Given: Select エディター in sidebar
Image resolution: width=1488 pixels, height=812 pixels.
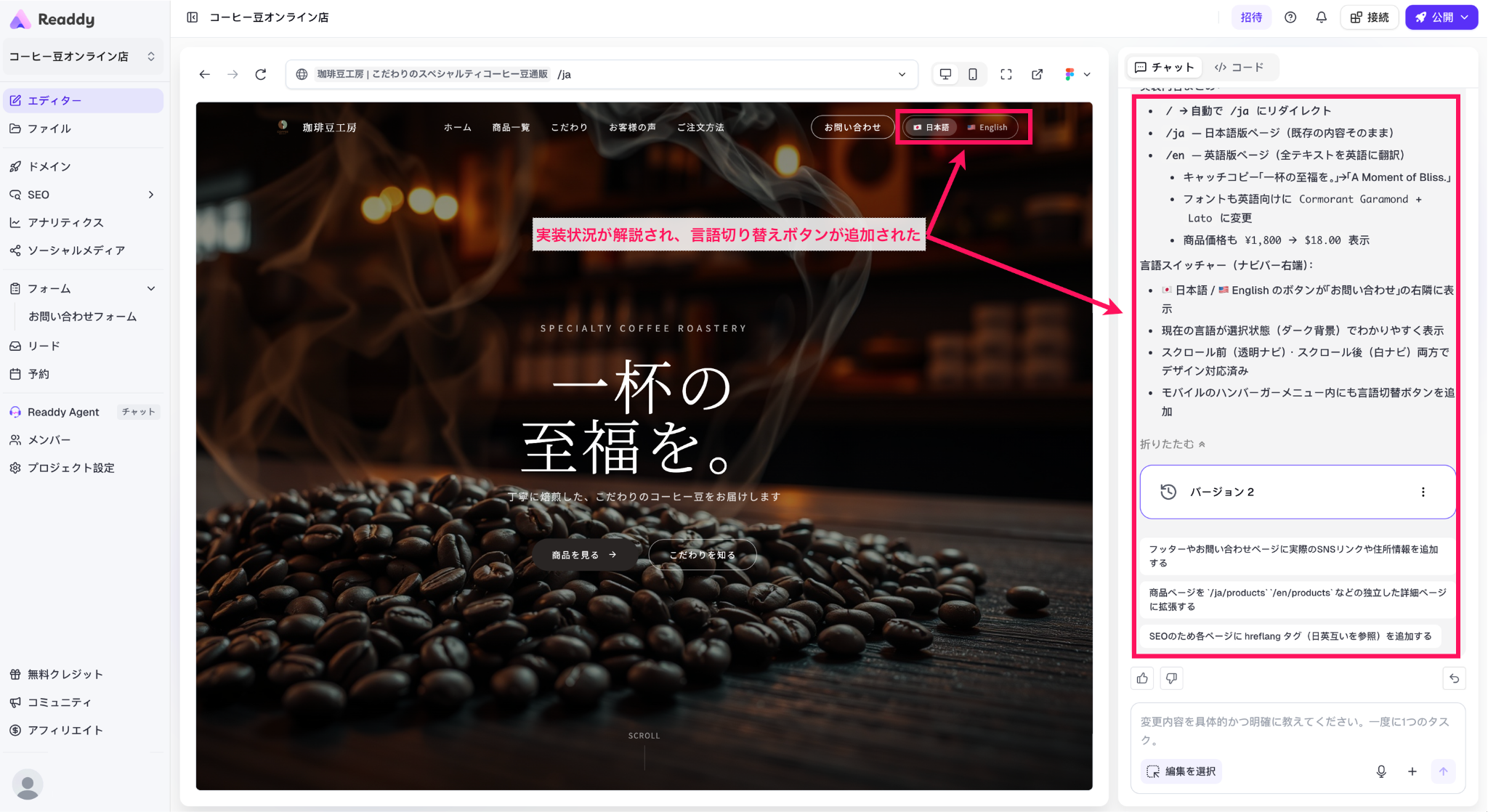Looking at the screenshot, I should [83, 100].
